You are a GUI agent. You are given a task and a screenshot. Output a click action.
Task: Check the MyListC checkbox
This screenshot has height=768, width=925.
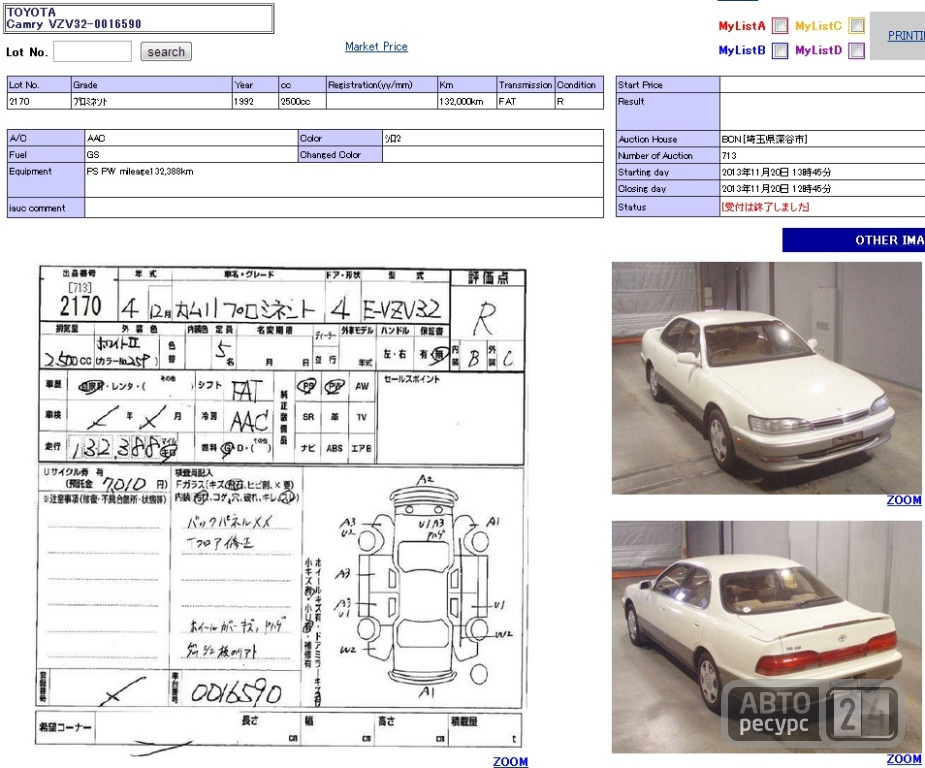point(857,25)
